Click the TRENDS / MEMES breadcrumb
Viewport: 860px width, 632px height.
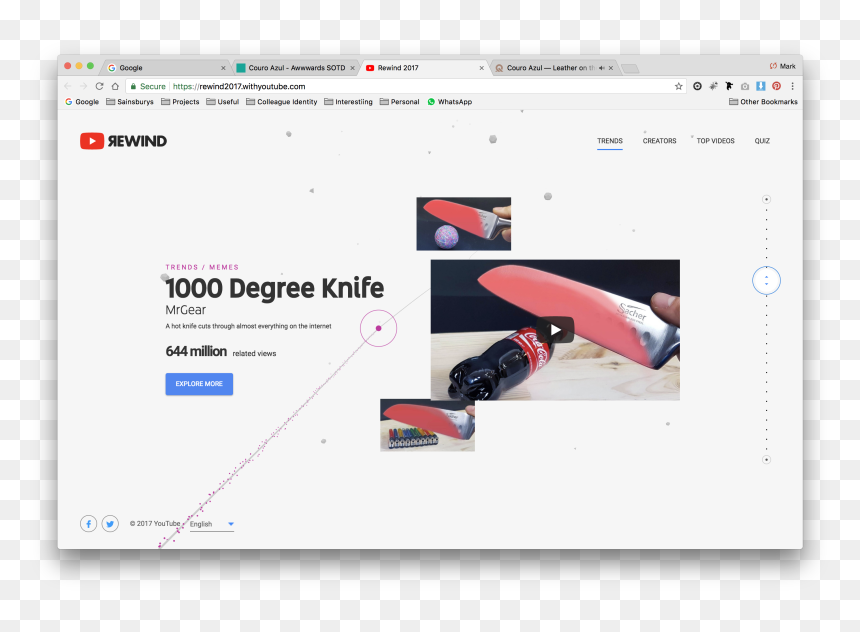(202, 267)
